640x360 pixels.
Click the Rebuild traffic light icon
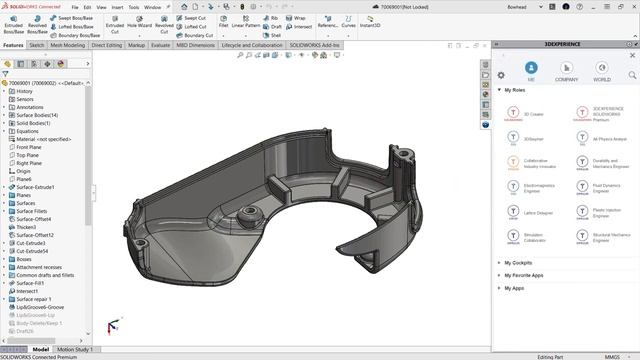(242, 7)
